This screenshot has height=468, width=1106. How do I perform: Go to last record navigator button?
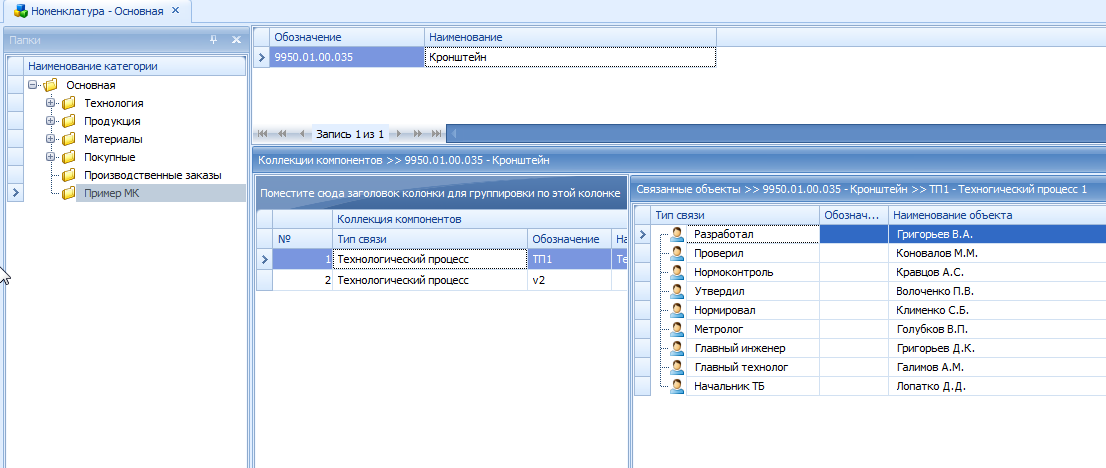click(x=437, y=133)
